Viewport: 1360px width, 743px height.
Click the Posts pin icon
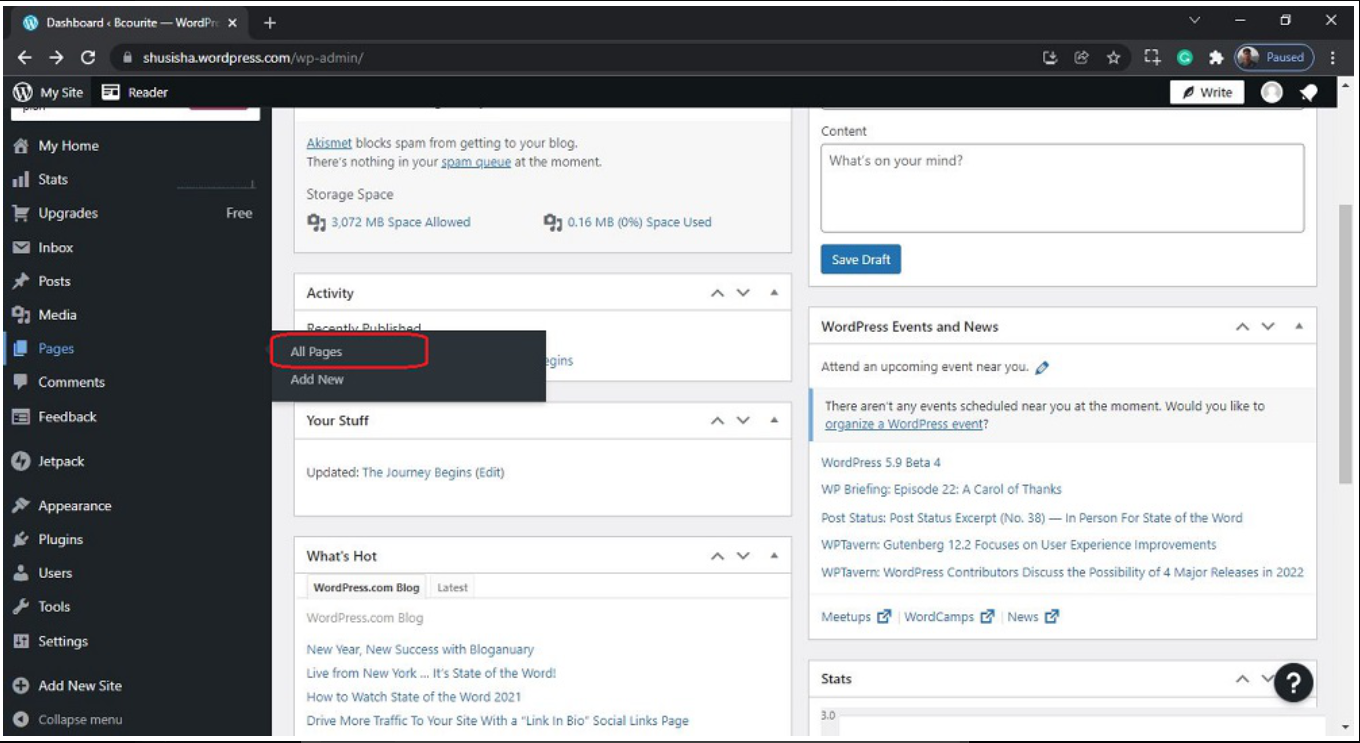pos(21,281)
